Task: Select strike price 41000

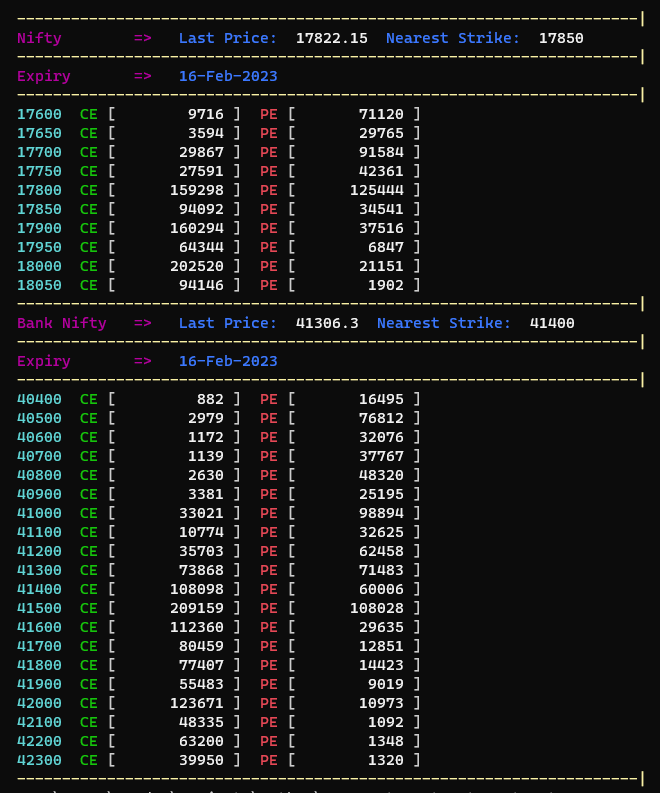Action: tap(39, 513)
